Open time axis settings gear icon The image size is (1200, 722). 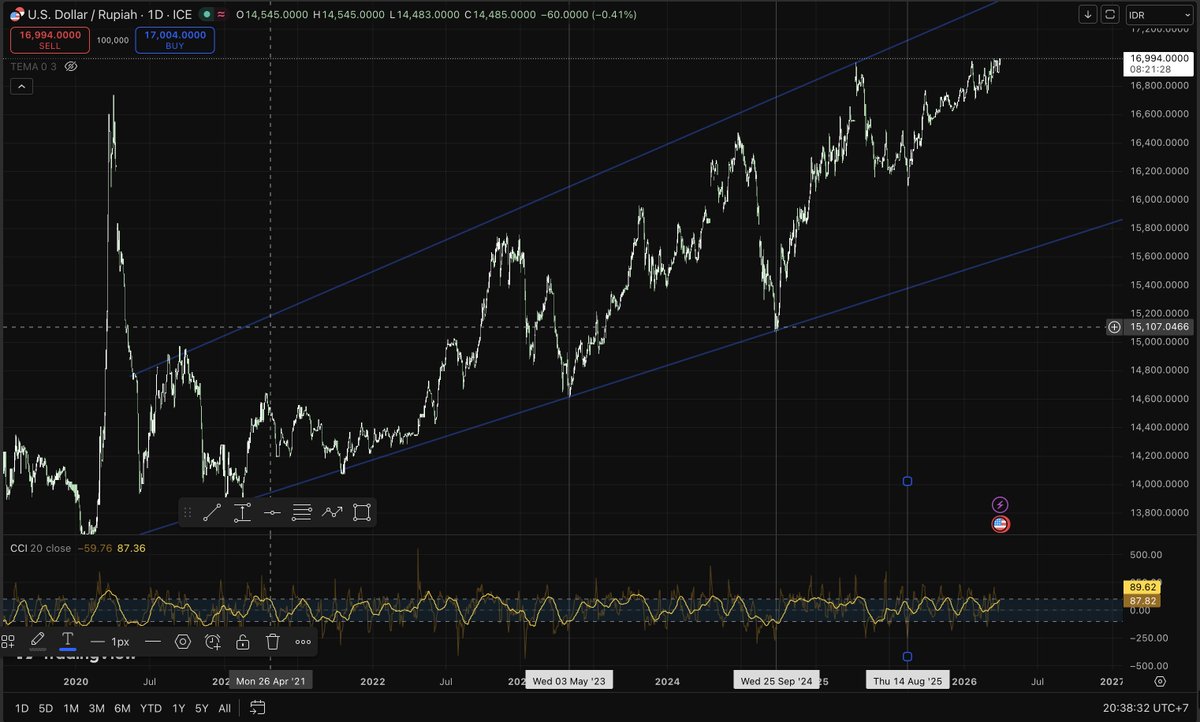coord(1159,681)
